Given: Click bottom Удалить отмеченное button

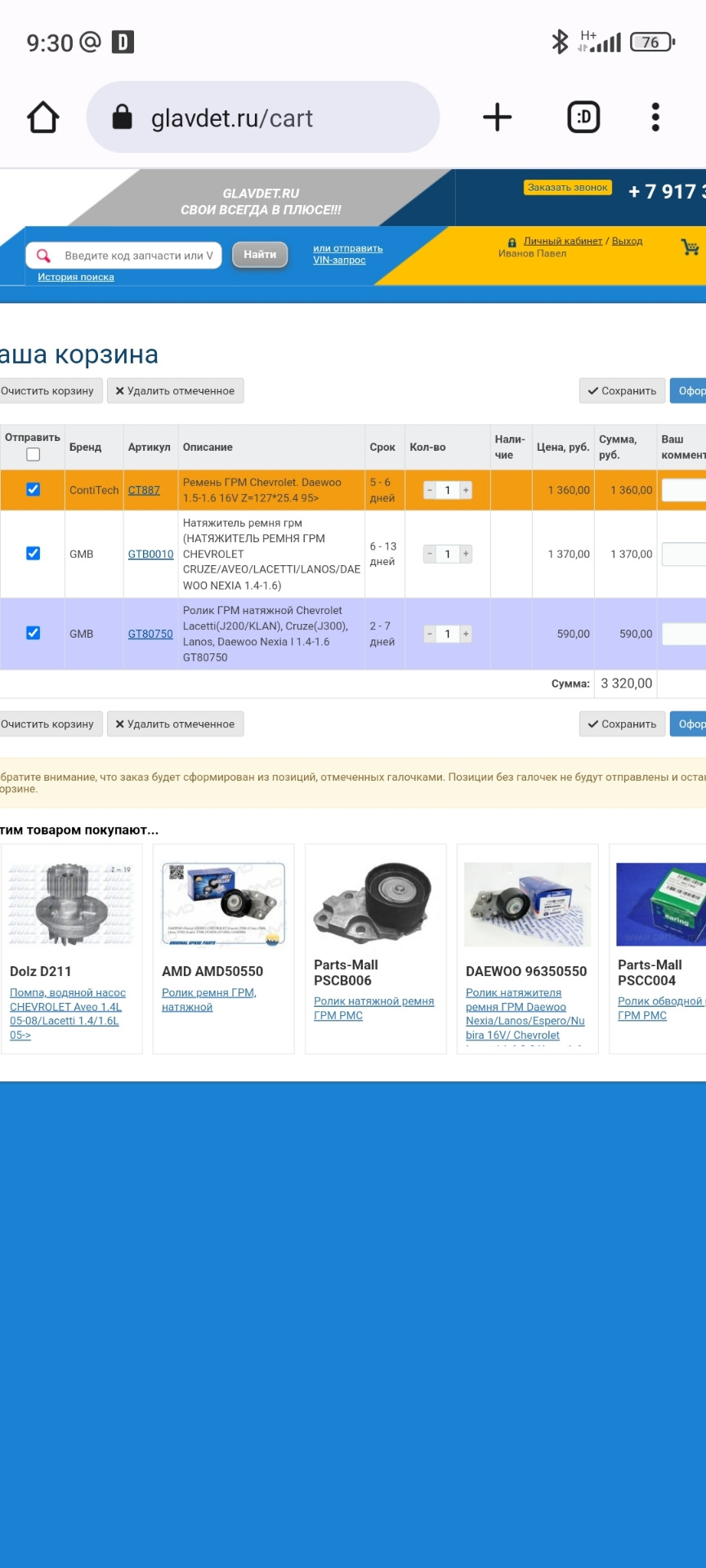Looking at the screenshot, I should (176, 724).
